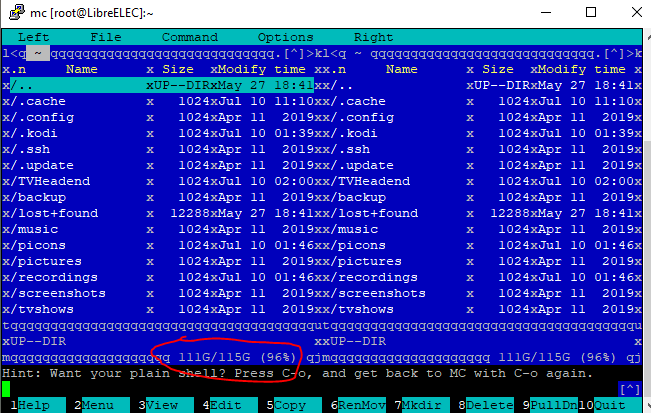
Task: Open the File menu
Action: (106, 37)
